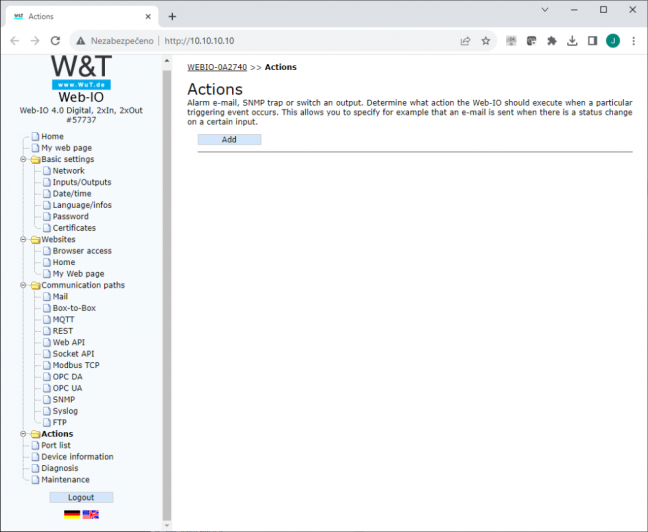Screen dimensions: 648x532
Task: Open Modbus TCP settings
Action: pos(76,365)
